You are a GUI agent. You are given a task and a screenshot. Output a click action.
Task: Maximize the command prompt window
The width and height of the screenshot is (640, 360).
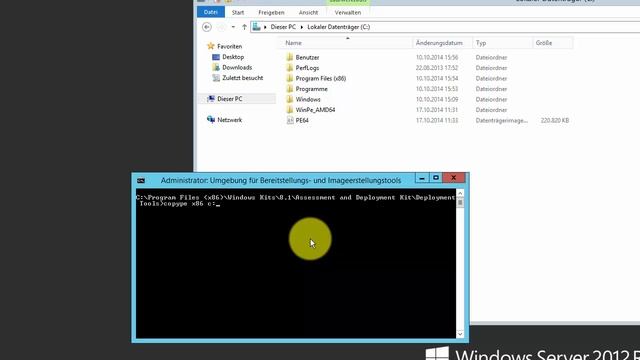(x=436, y=178)
